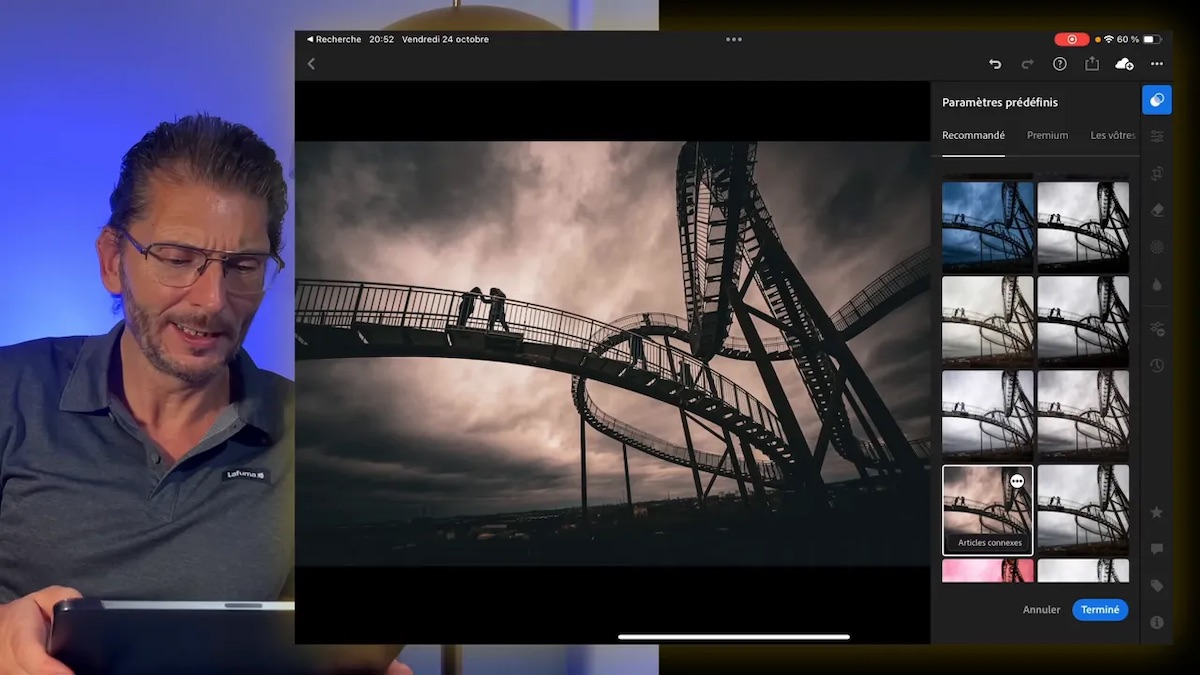This screenshot has height=675, width=1200.
Task: Open the keywords tag icon
Action: 1157,586
